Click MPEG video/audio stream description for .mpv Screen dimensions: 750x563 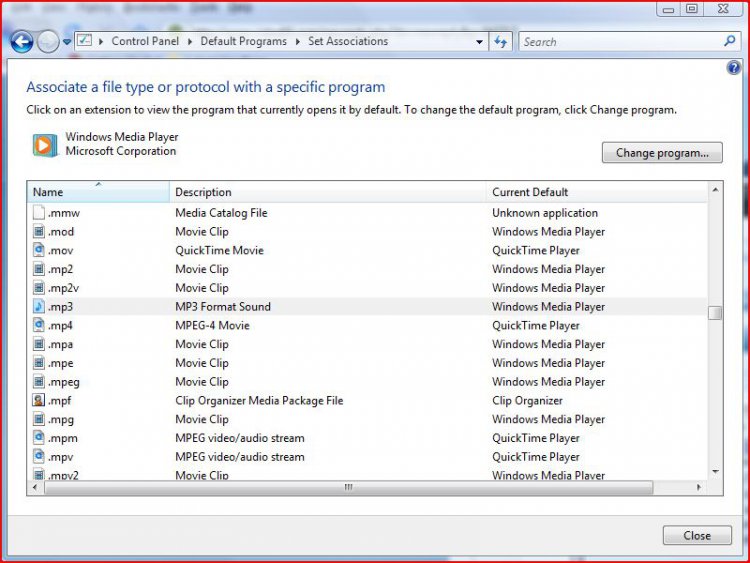tap(240, 457)
